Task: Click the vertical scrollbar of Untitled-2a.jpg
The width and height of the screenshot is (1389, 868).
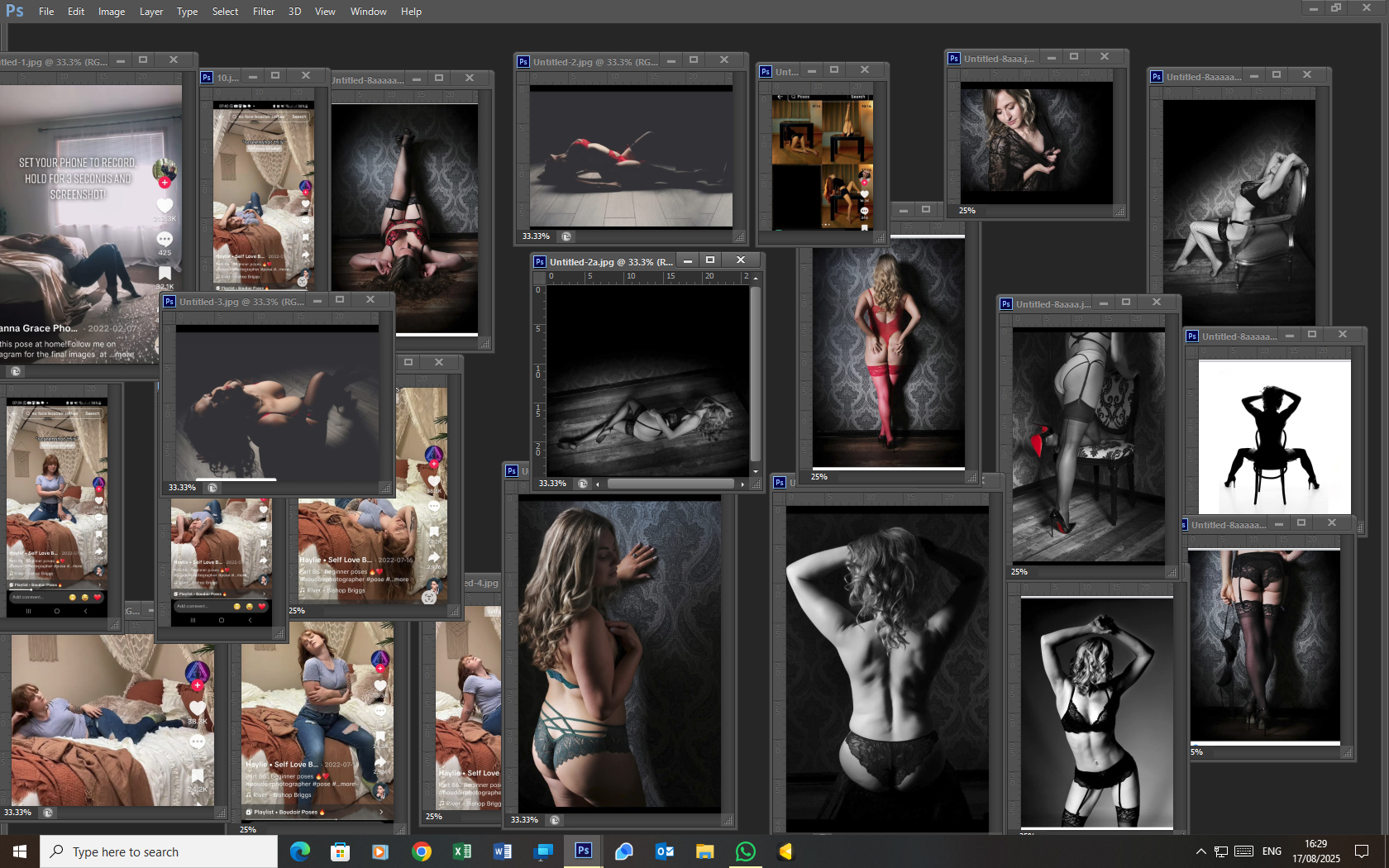Action: 756,374
